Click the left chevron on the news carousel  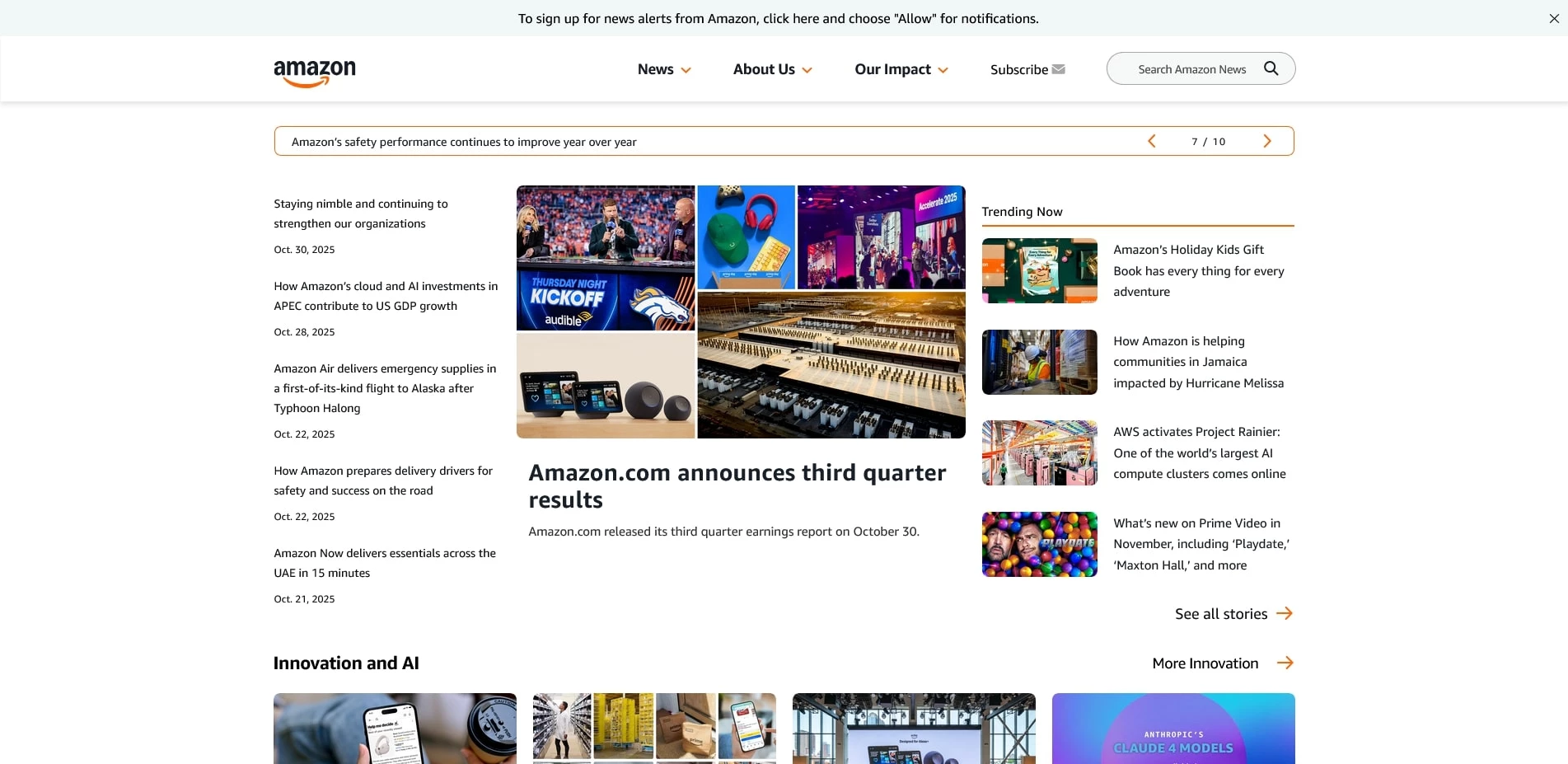coord(1151,141)
